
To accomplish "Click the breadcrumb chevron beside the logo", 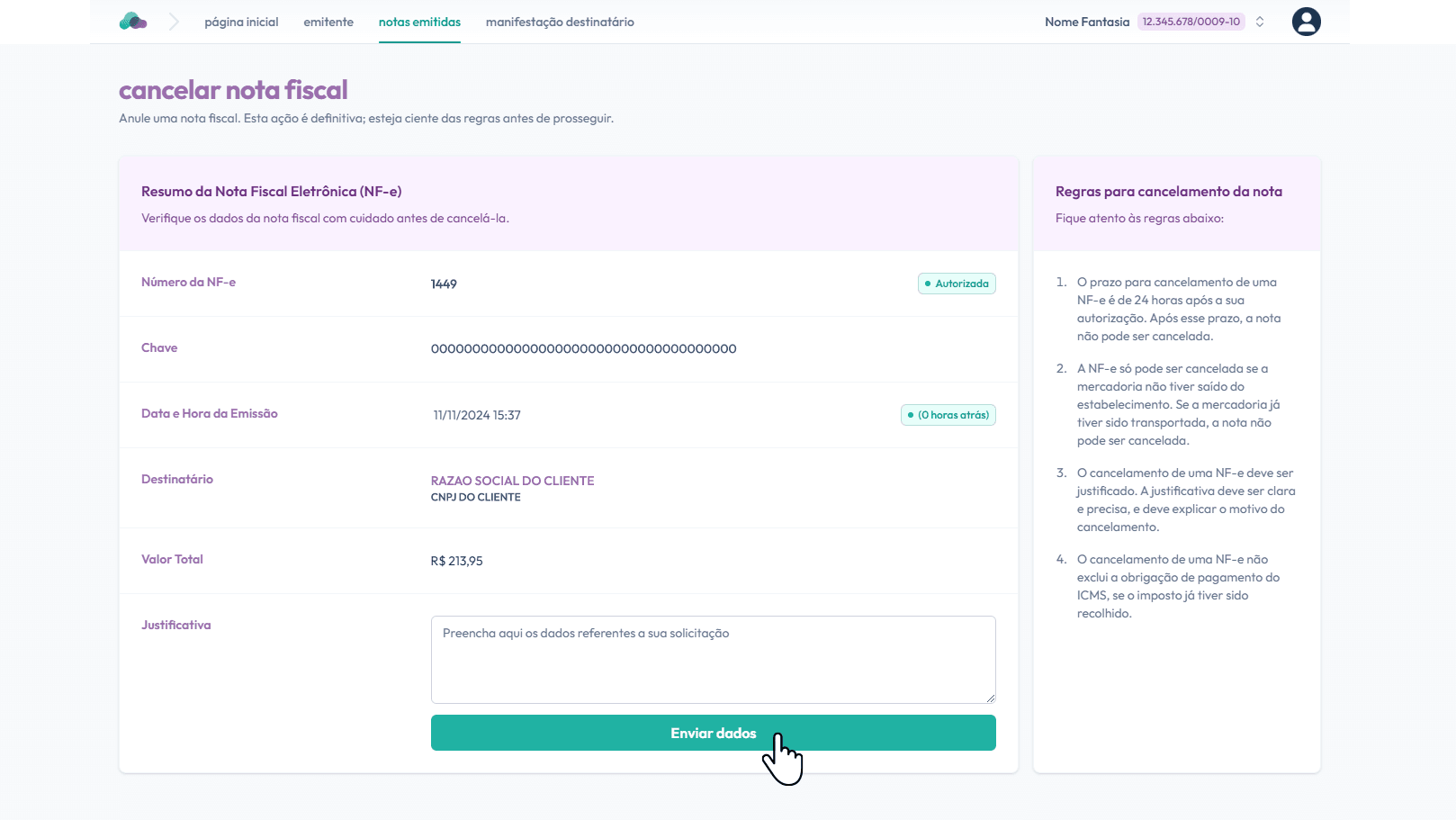I will (x=174, y=22).
